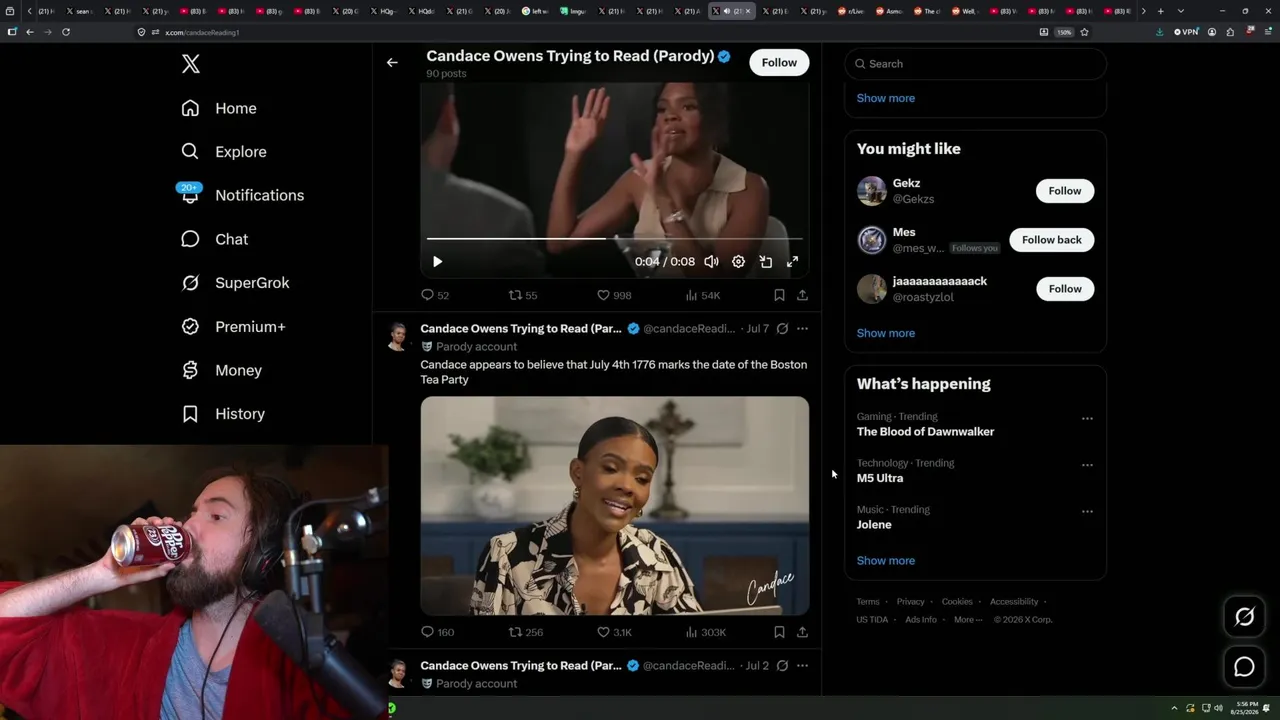View analytics for the 54K views post
Screen dimensions: 1280x720
coord(702,295)
